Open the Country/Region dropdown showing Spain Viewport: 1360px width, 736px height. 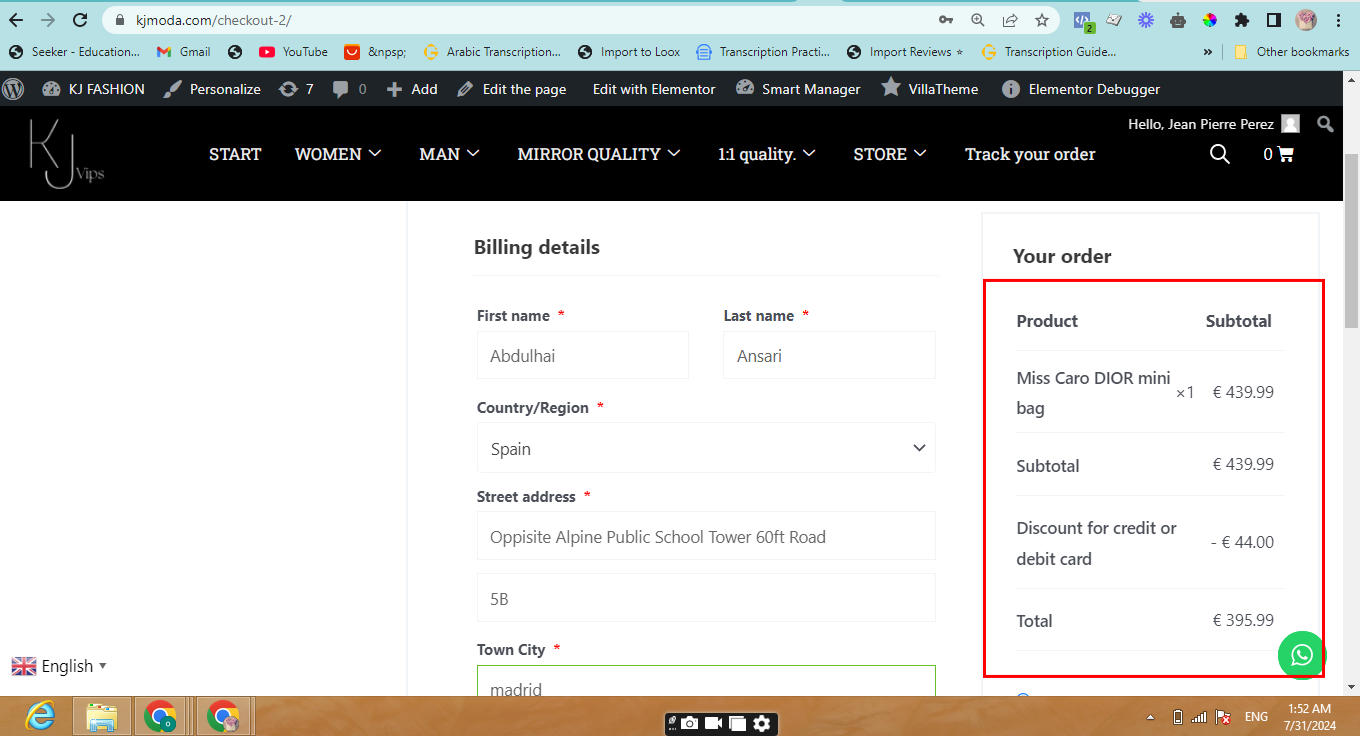point(706,448)
